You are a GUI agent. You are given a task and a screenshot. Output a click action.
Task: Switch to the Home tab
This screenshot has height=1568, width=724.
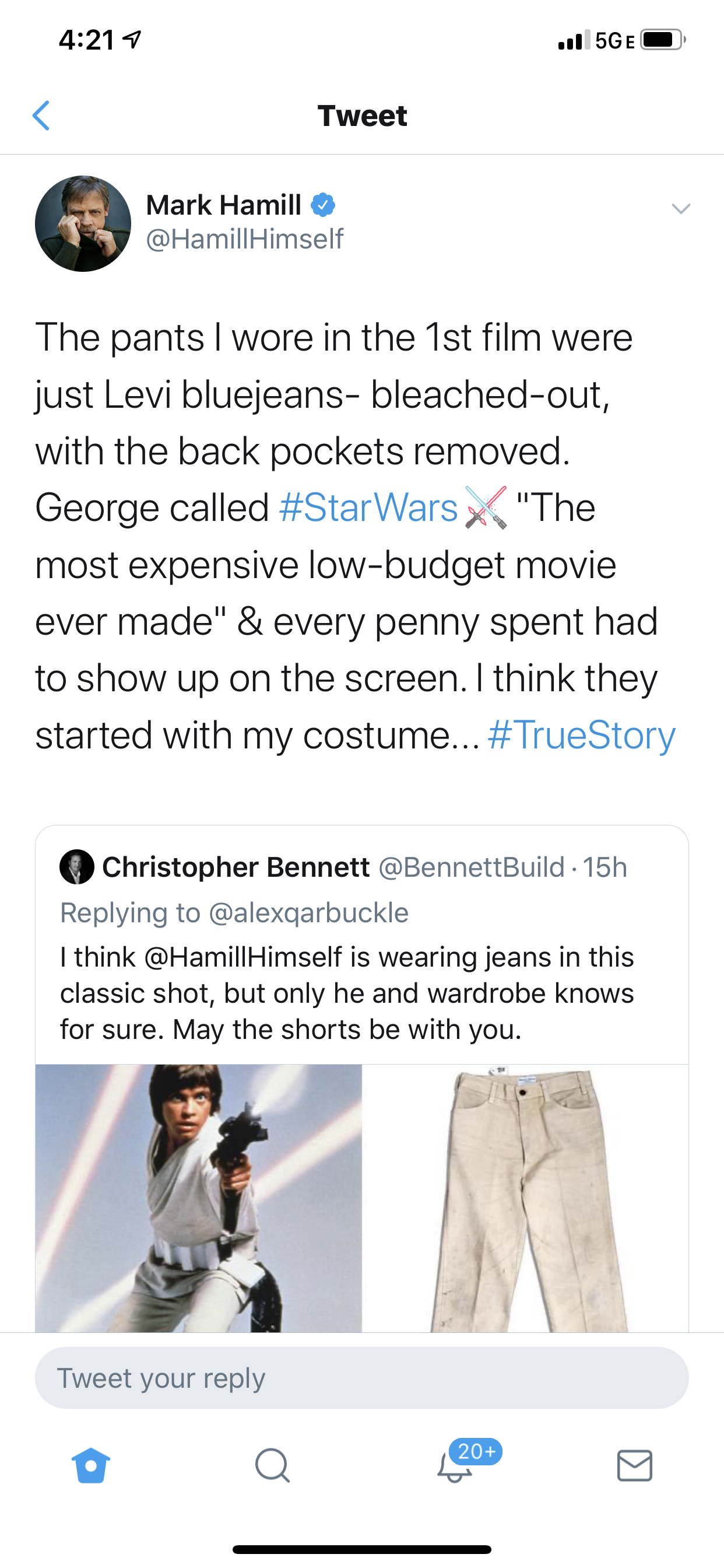tap(91, 1465)
